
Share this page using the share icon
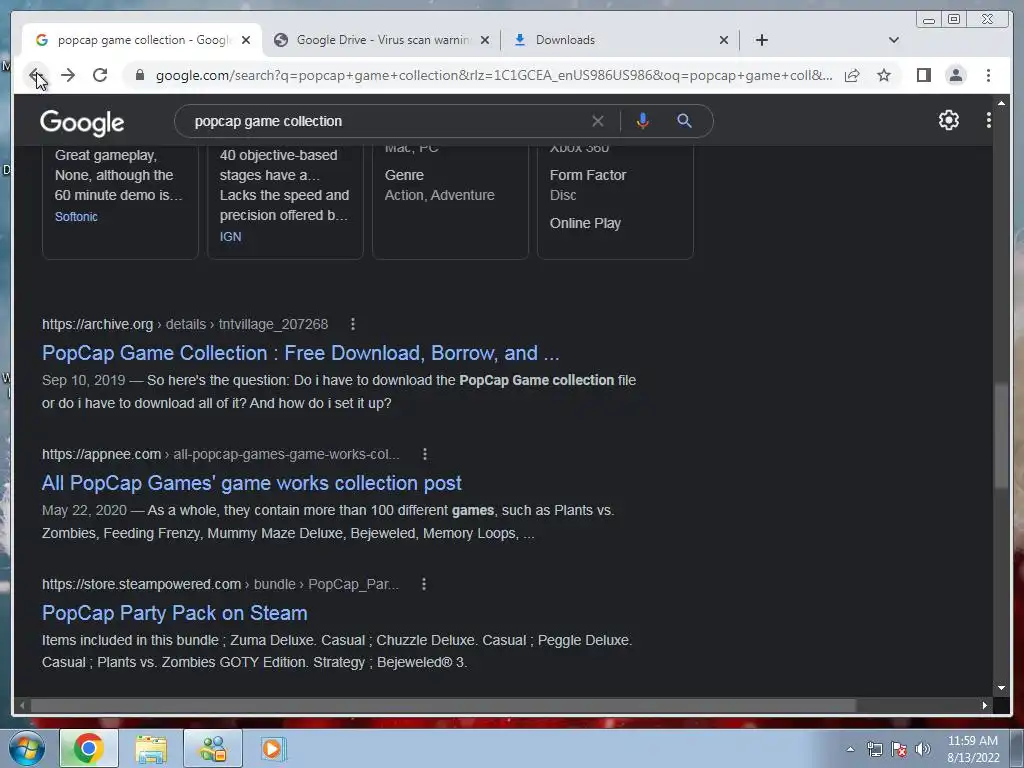852,75
